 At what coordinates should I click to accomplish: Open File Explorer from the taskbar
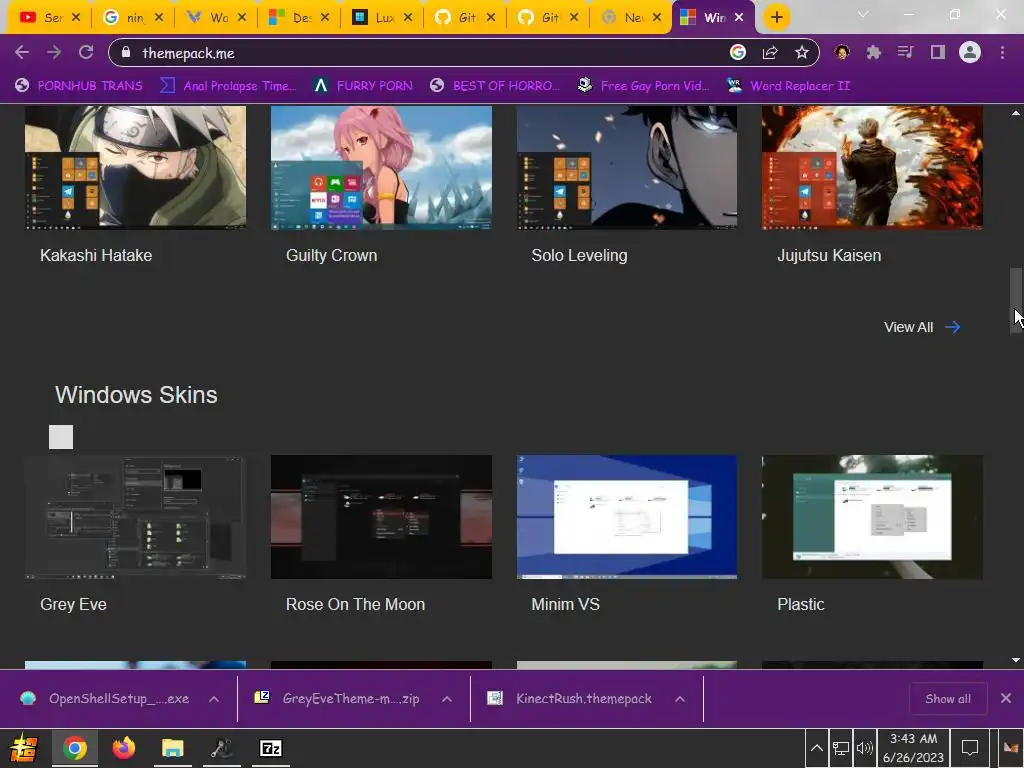coord(172,748)
